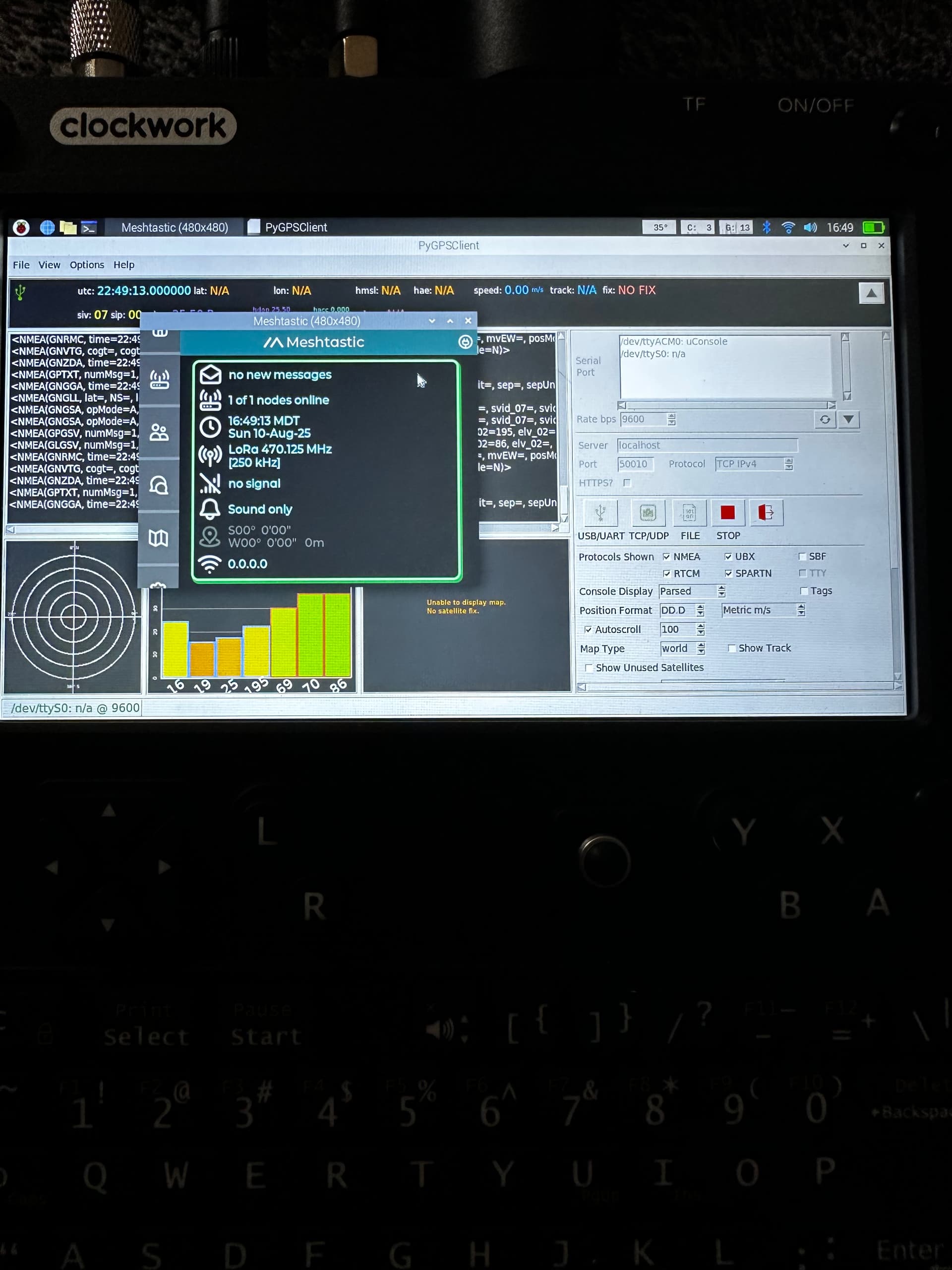The height and width of the screenshot is (1270, 952).
Task: Change the Map Type world selector
Action: (683, 648)
